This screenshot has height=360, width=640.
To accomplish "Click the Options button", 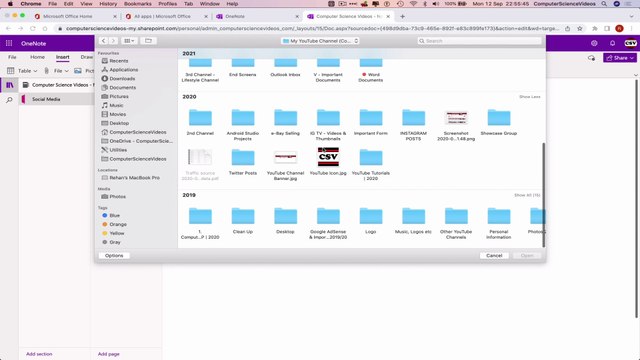I will click(x=114, y=256).
